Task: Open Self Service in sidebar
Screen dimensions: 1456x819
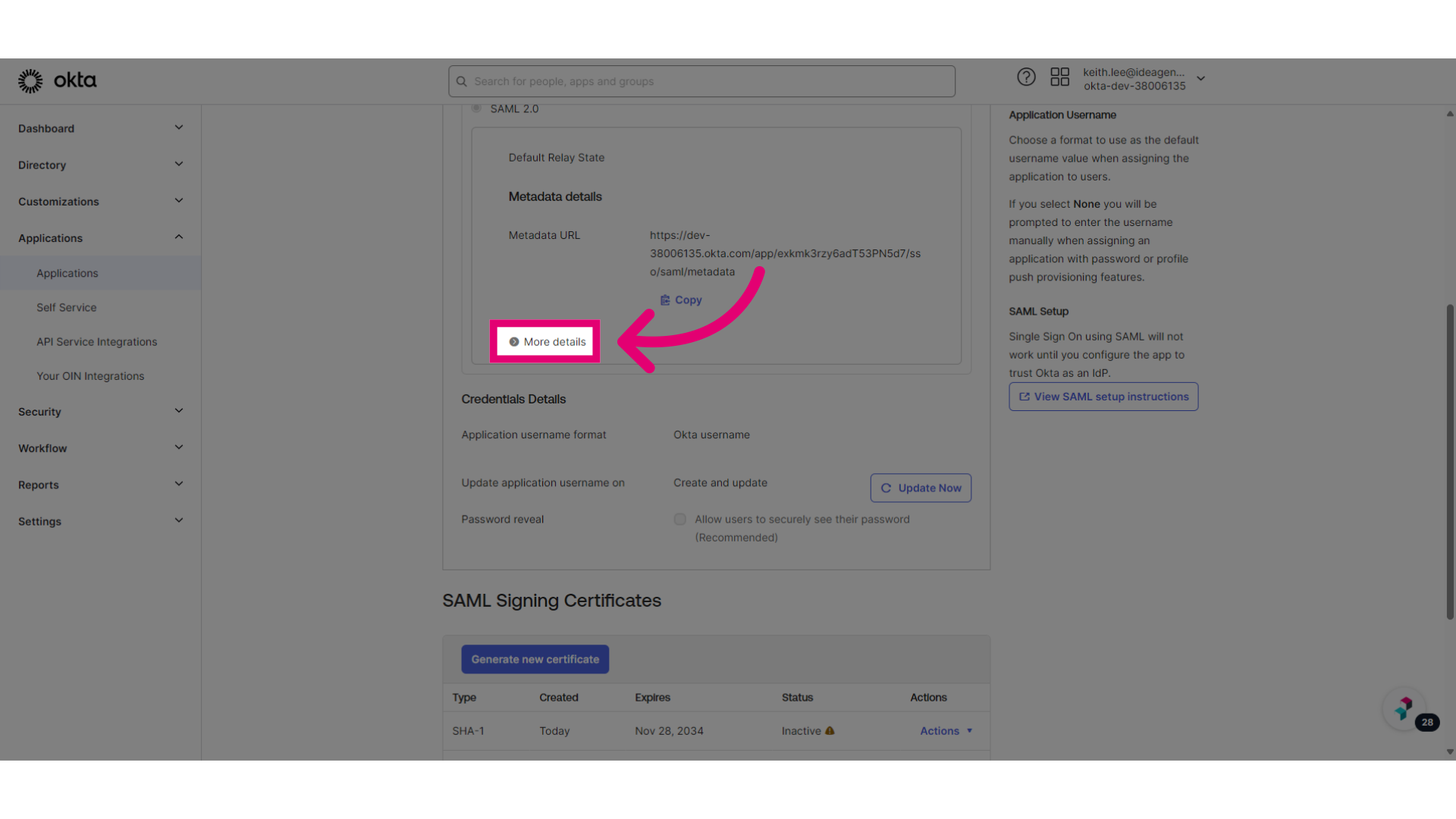Action: 67,308
